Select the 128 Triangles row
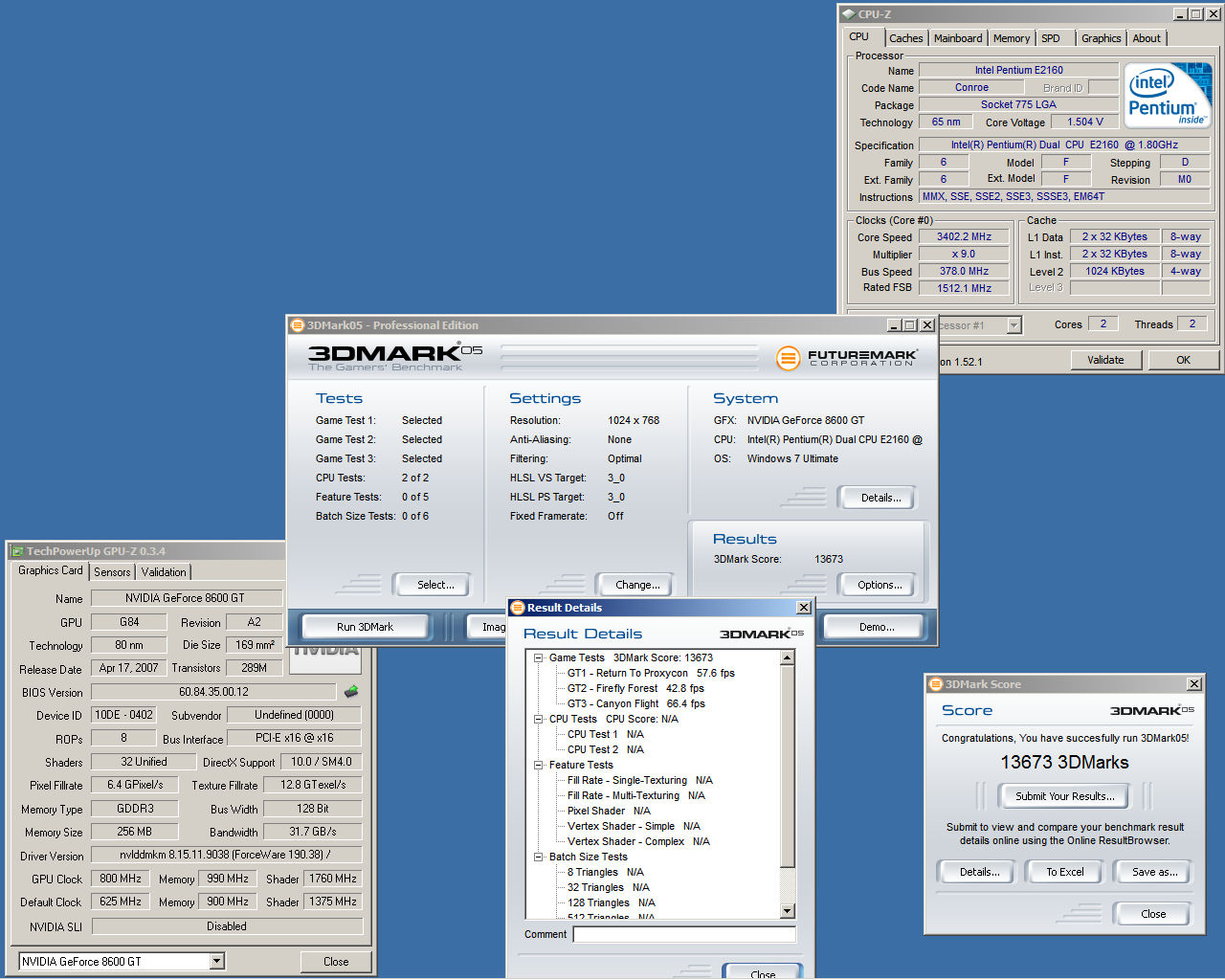 [611, 902]
